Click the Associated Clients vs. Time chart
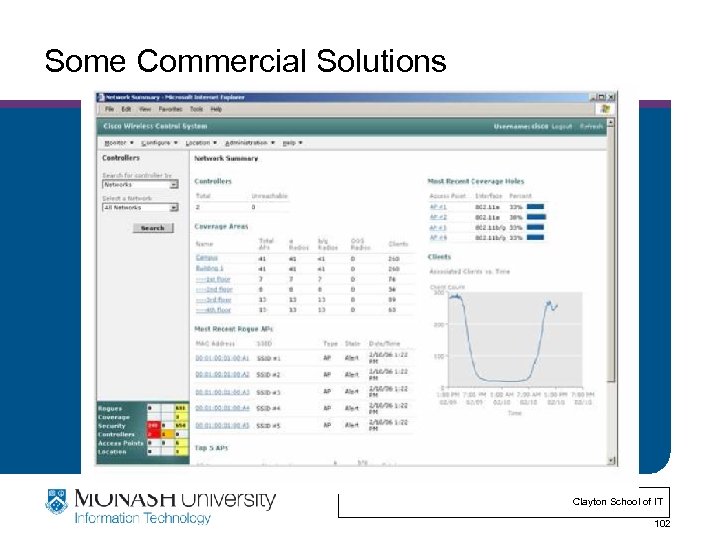This screenshot has width=720, height=540. pyautogui.click(x=514, y=339)
